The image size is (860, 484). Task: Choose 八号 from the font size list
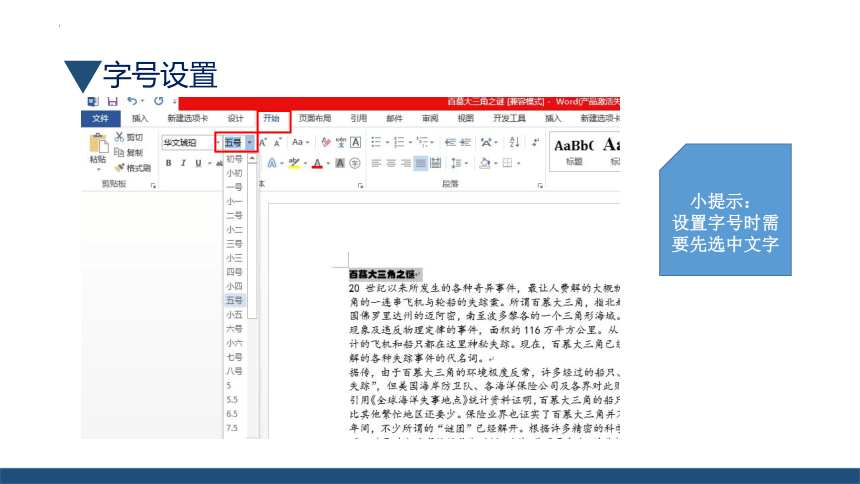[235, 372]
